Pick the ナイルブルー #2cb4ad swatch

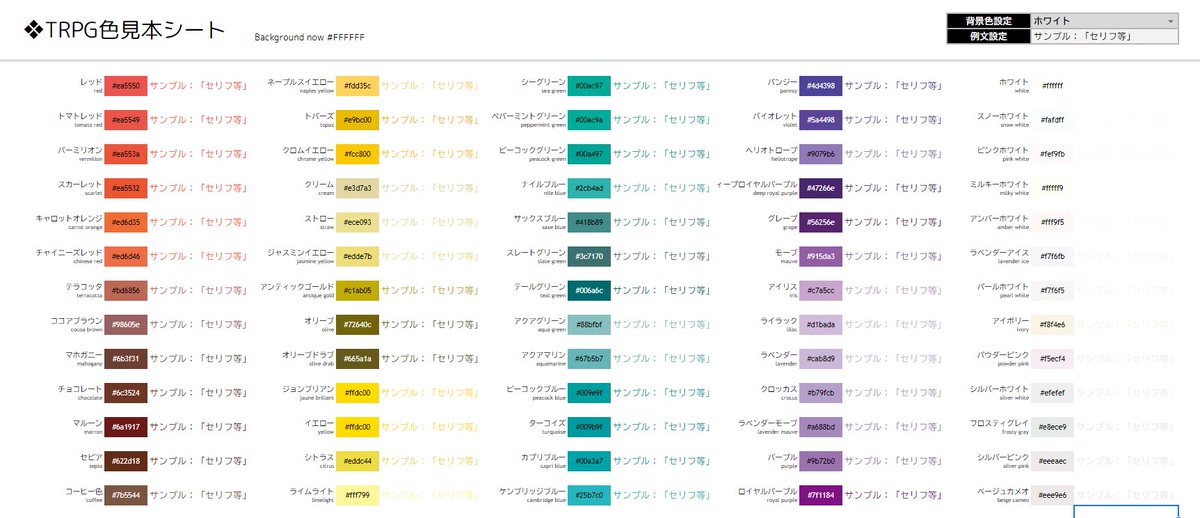click(589, 188)
